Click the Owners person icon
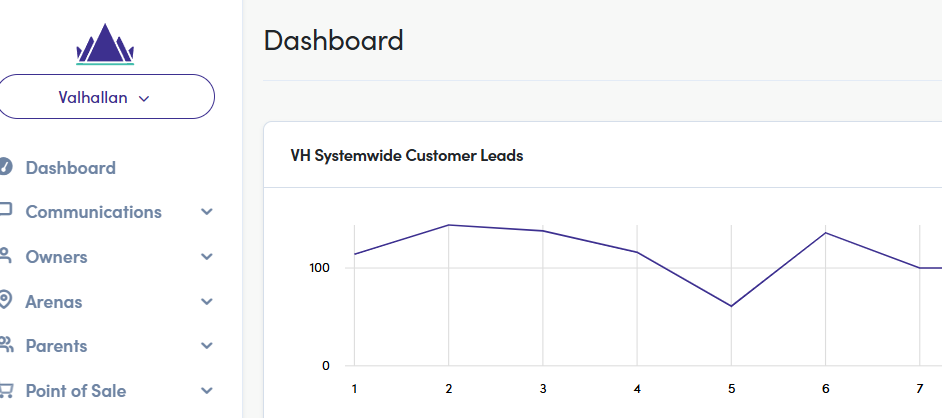 click(5, 256)
